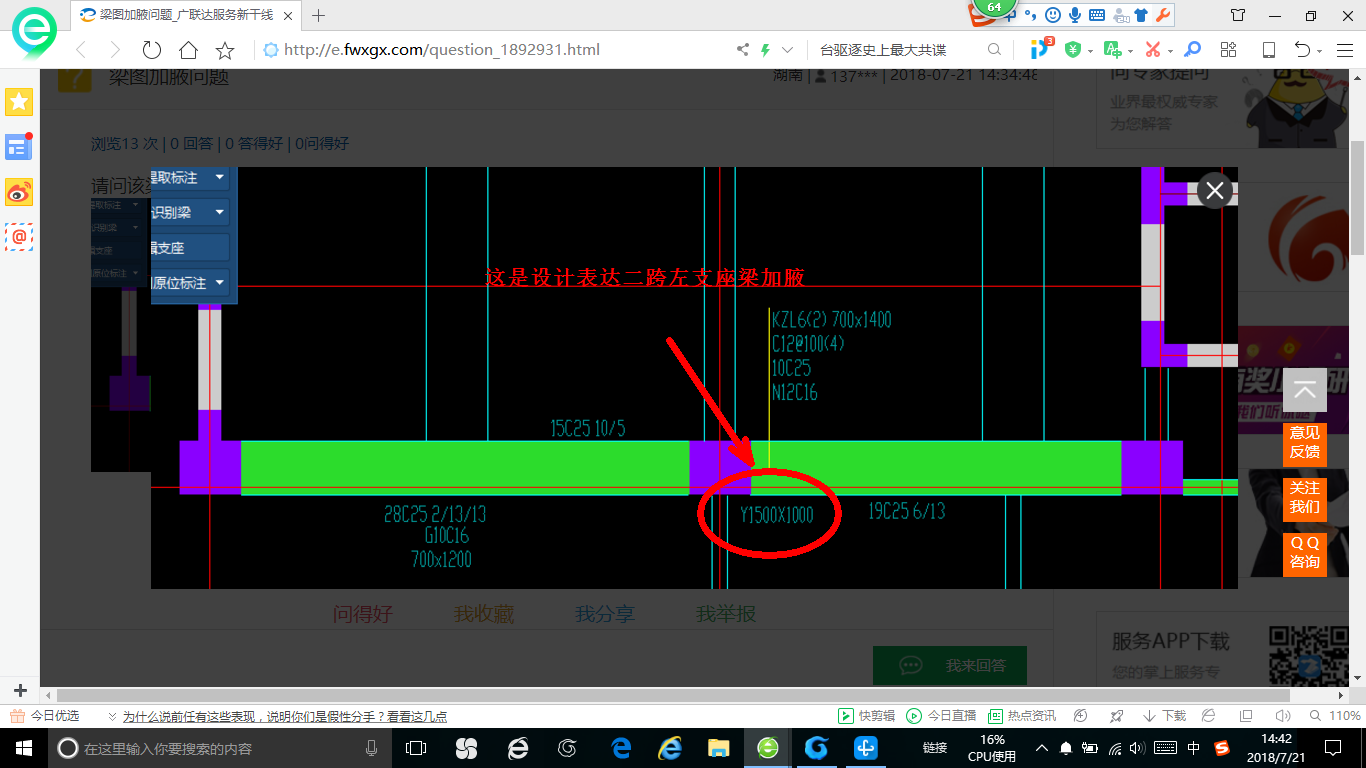Image resolution: width=1366 pixels, height=768 pixels.
Task: Click the 关注我们 orange button
Action: (1305, 499)
